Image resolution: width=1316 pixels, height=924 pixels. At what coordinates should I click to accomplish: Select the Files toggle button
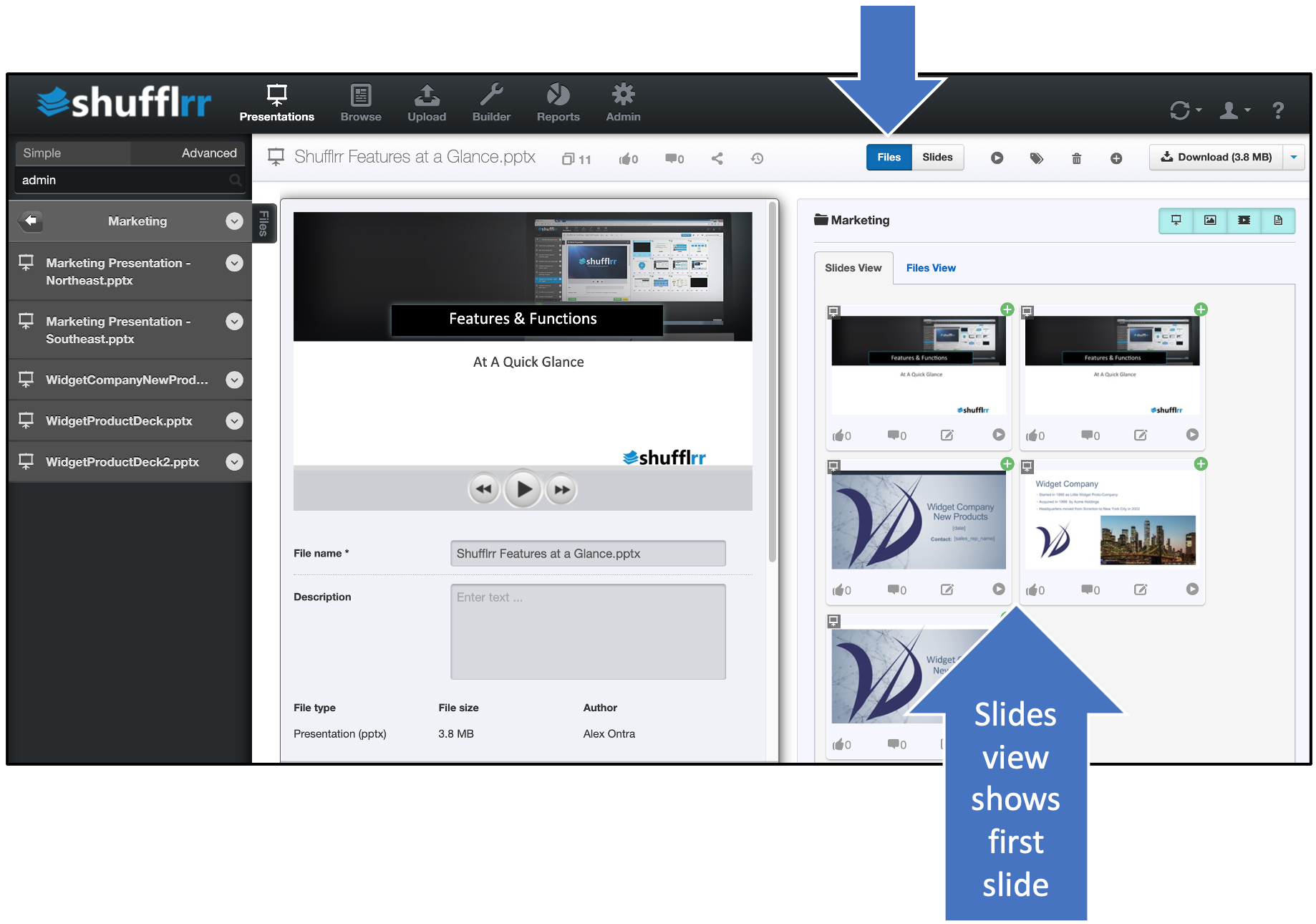[889, 157]
